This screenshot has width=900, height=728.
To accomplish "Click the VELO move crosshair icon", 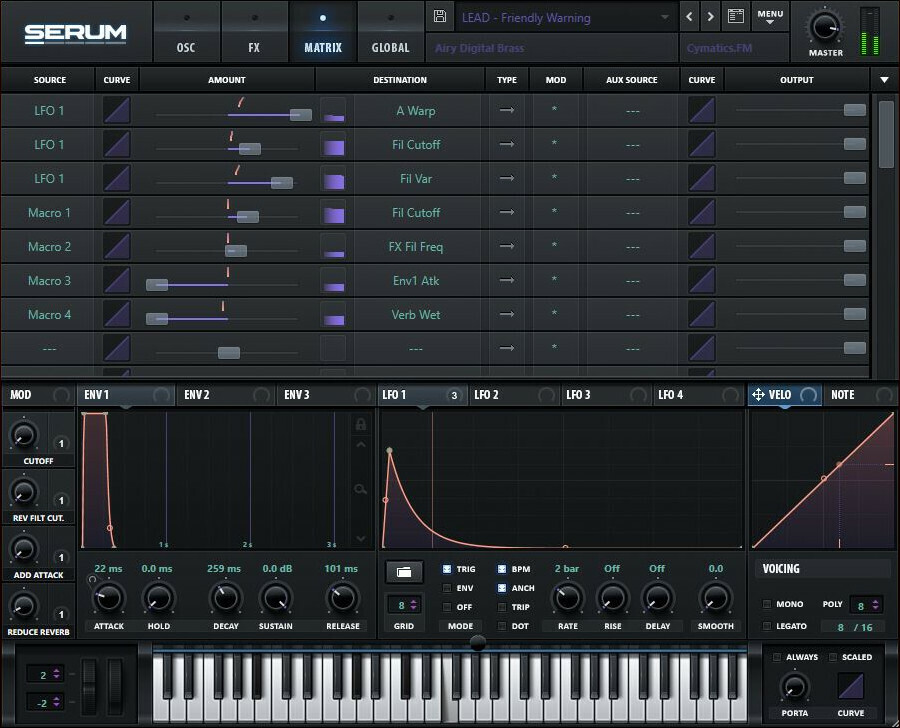I will coord(758,394).
